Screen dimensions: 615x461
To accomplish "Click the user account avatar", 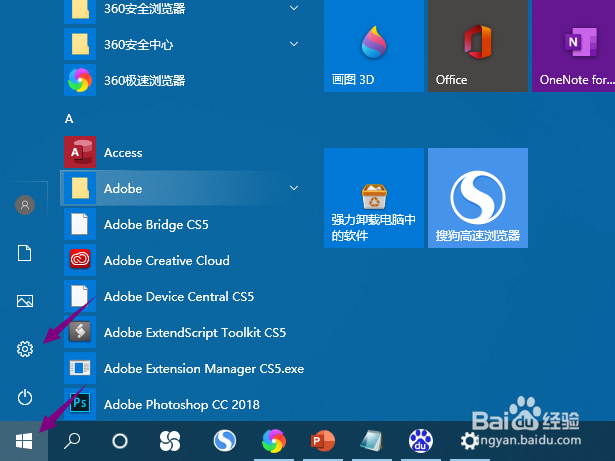I will click(x=25, y=205).
